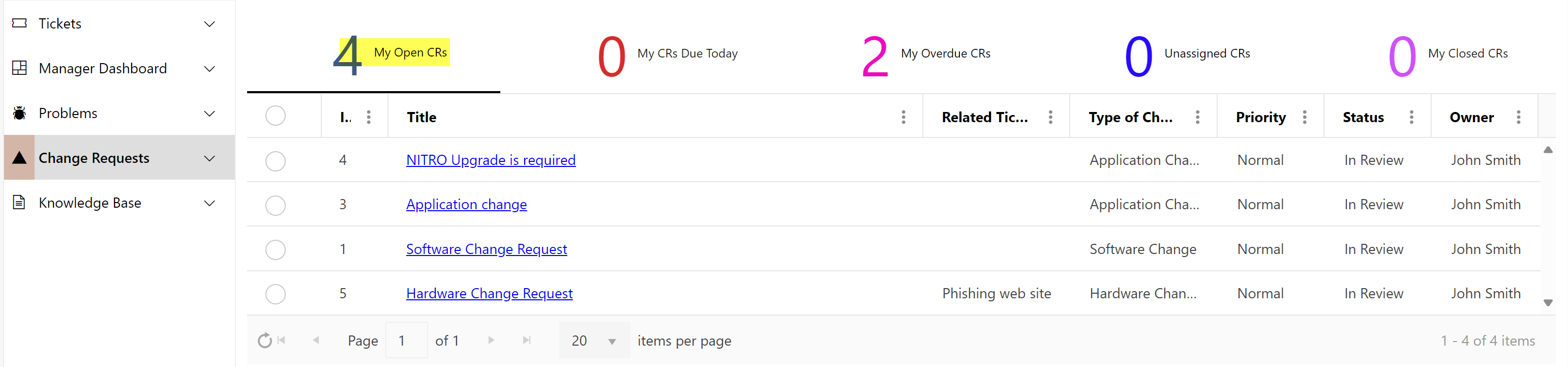The height and width of the screenshot is (367, 1568).
Task: Switch to the My Overdue CRs tab
Action: pos(926,54)
